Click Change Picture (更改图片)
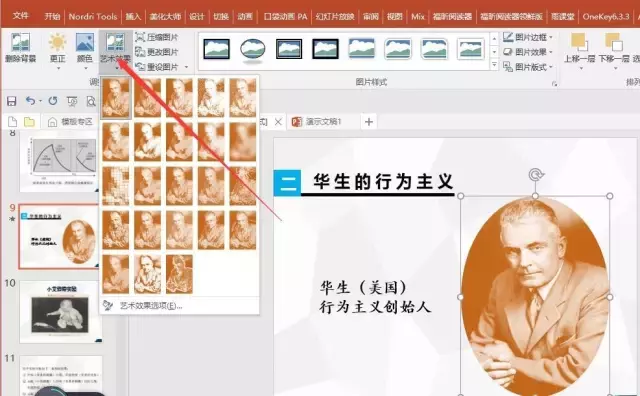The height and width of the screenshot is (396, 640). click(158, 52)
